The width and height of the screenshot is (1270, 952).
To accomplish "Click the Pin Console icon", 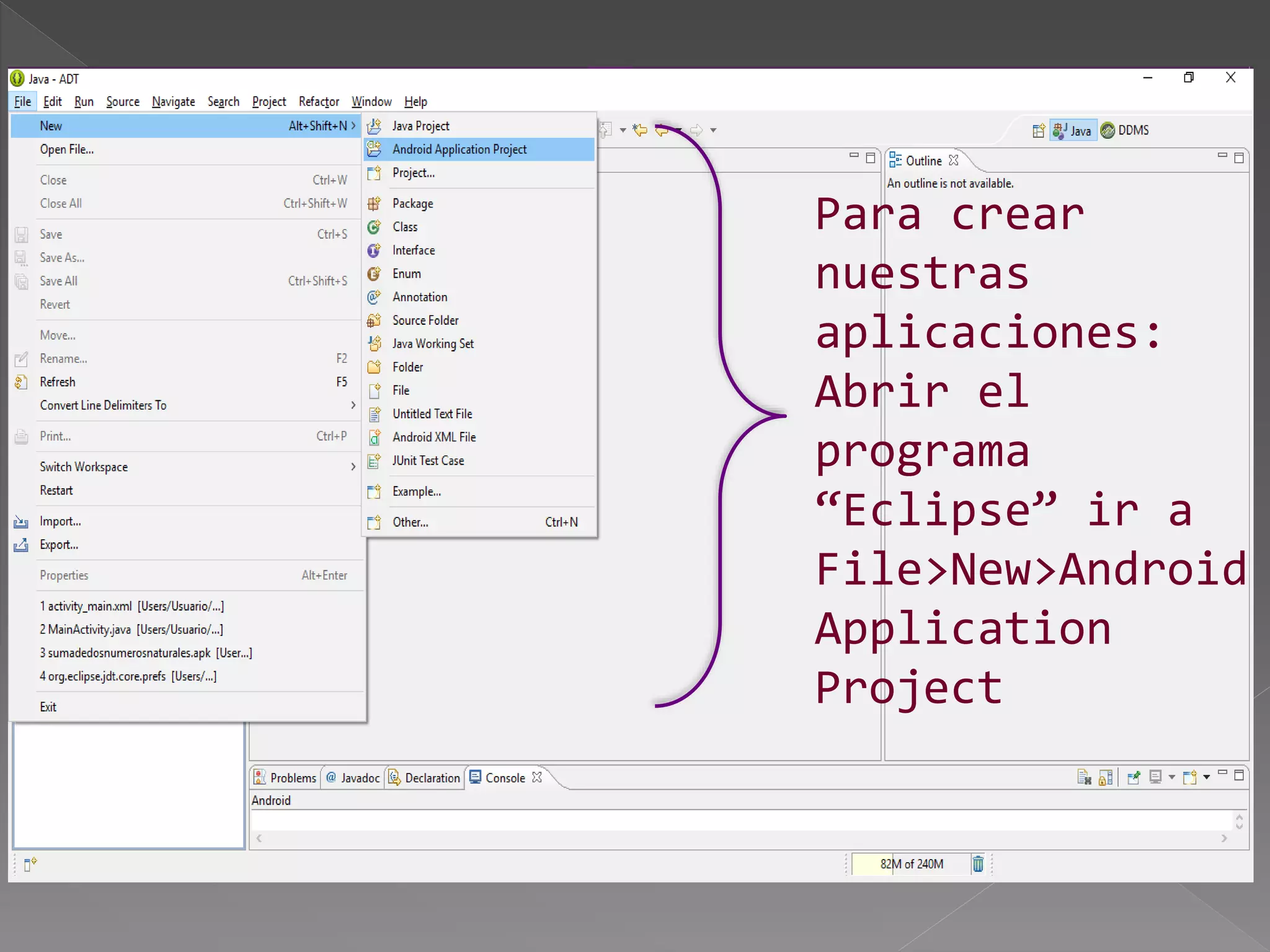I will click(1134, 777).
